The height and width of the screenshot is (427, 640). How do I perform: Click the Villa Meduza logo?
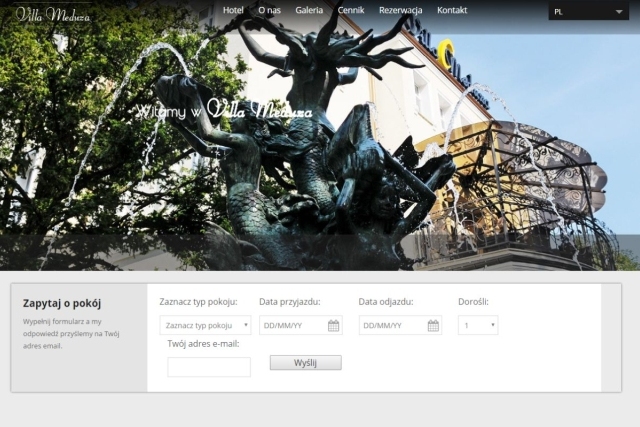(x=53, y=14)
